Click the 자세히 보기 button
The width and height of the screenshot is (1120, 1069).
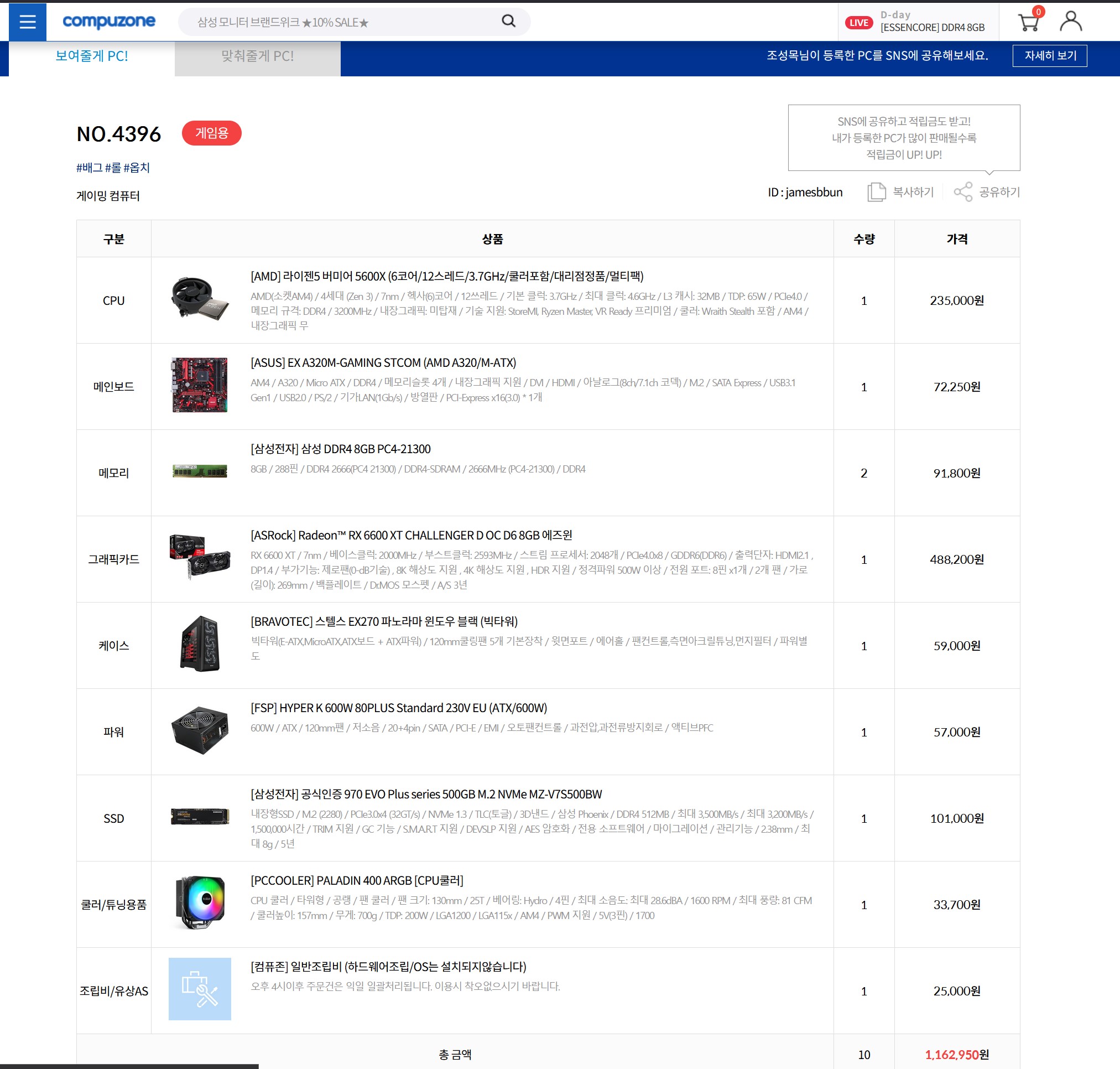[1049, 56]
